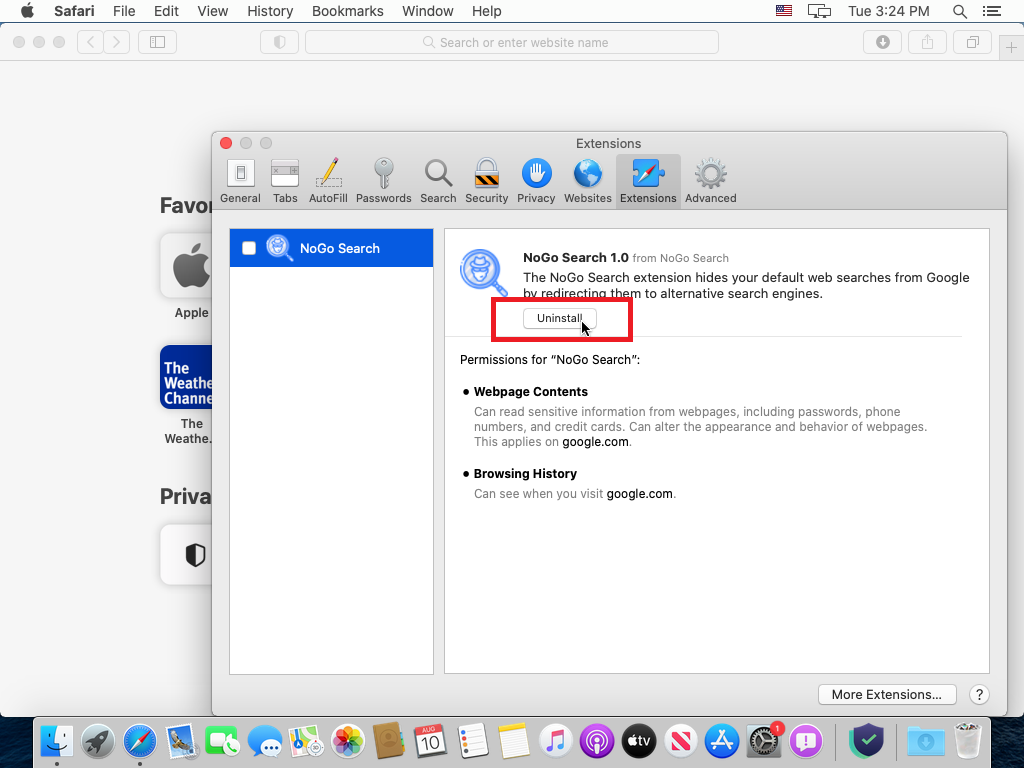Image resolution: width=1024 pixels, height=768 pixels.
Task: Open the privacy report shield toolbar button
Action: click(x=280, y=42)
